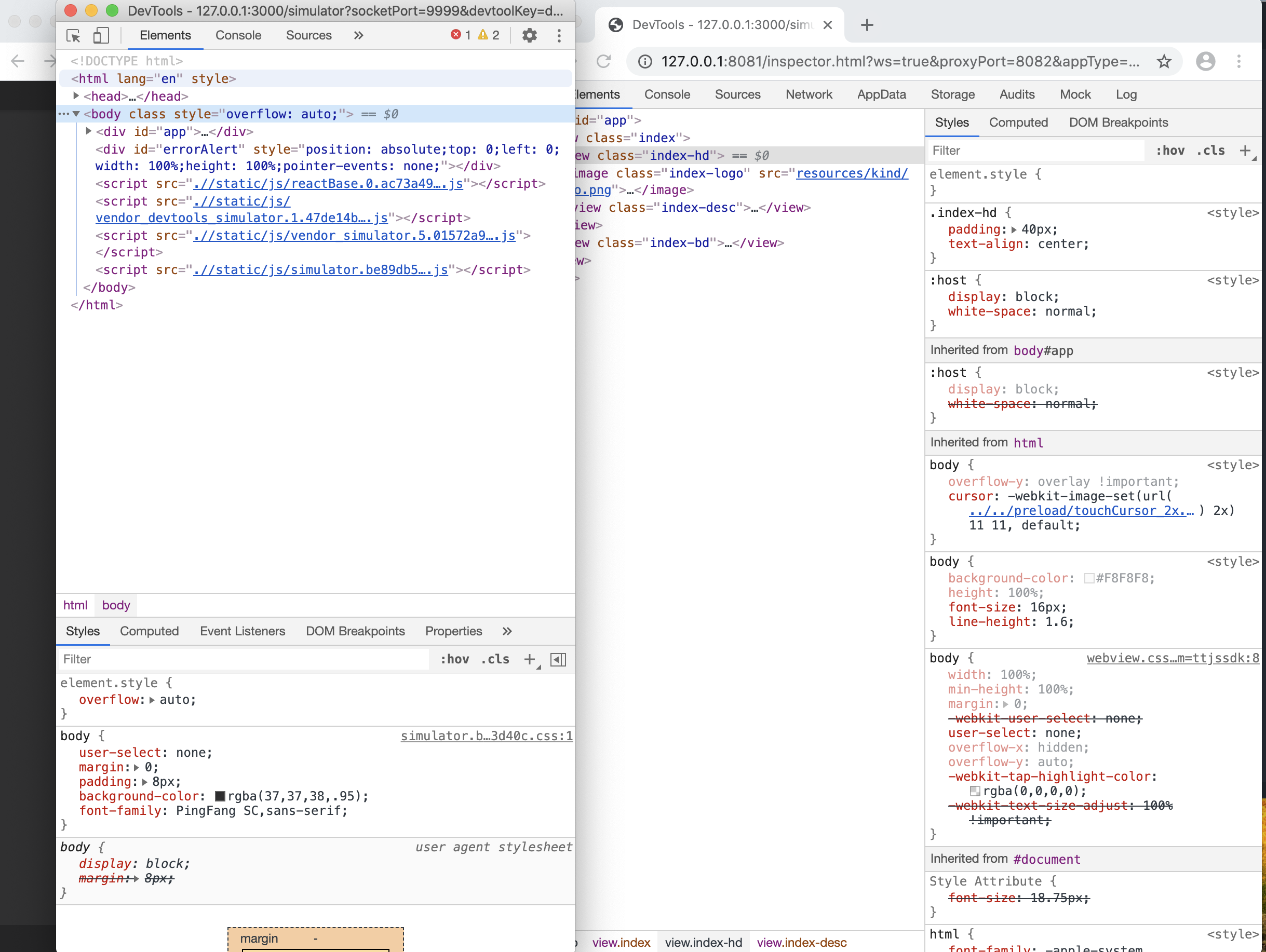The image size is (1266, 952).
Task: Show more DevTools tabs via chevron
Action: 358,35
